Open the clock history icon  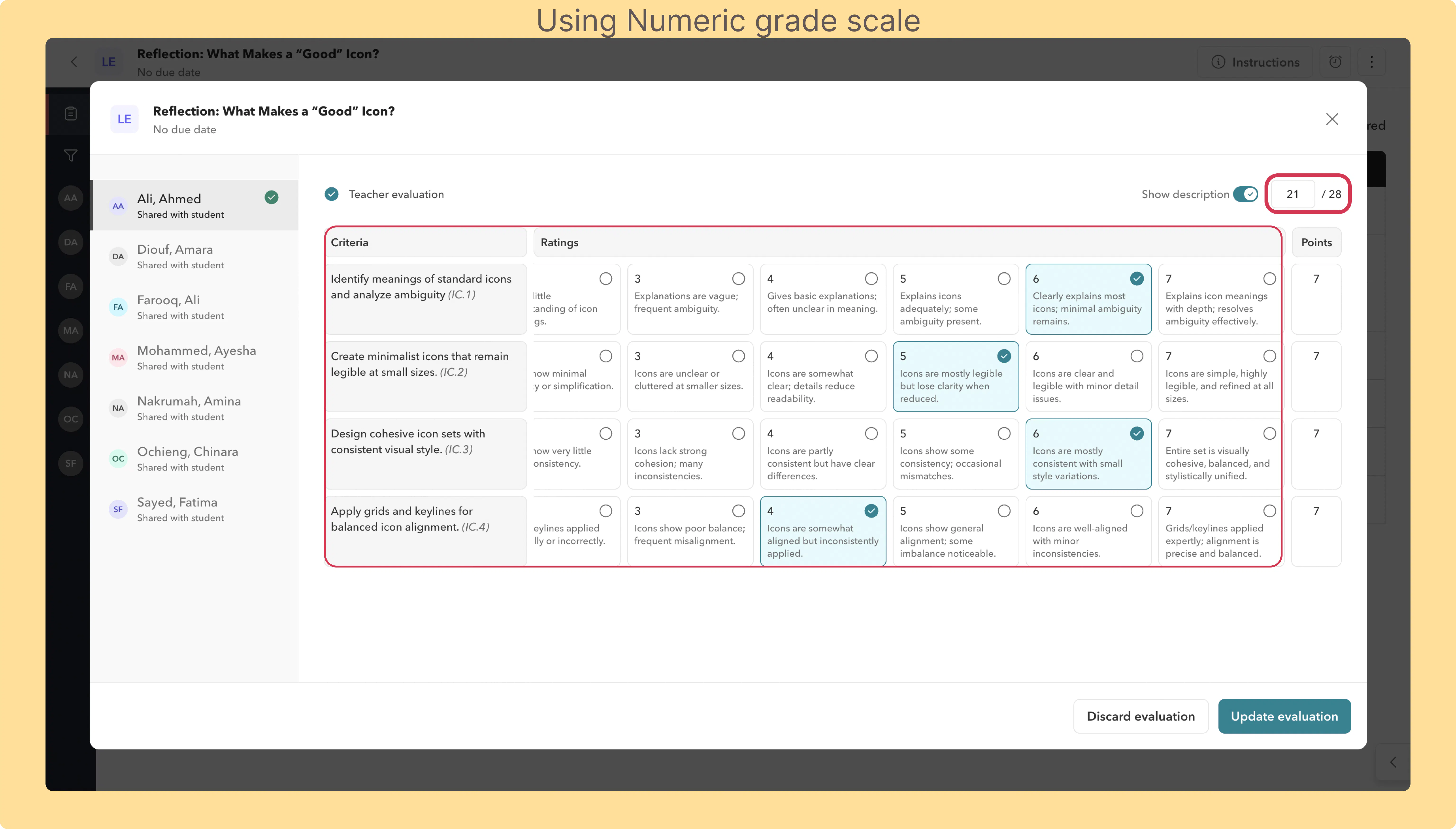[x=1335, y=62]
